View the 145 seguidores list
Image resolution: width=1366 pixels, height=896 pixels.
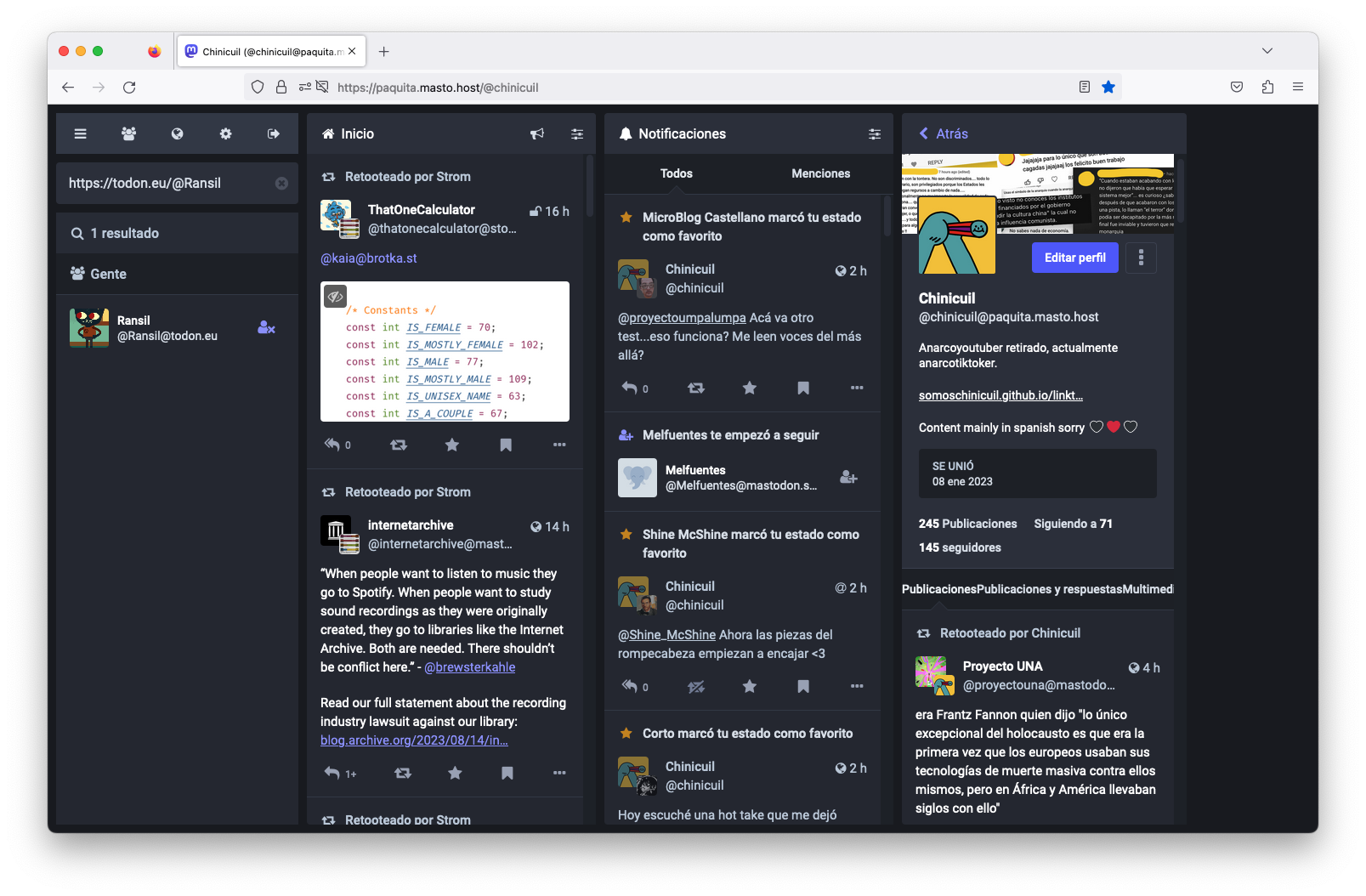(960, 547)
